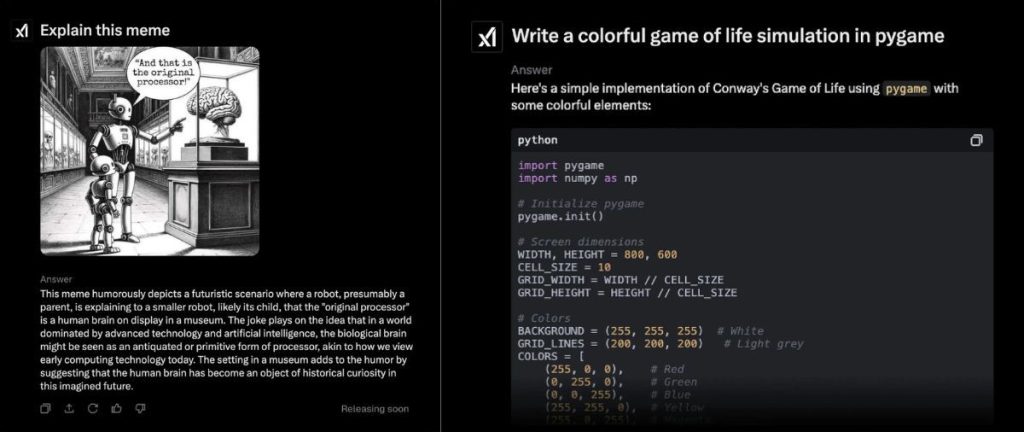
Task: Click the xAI logo beside 'Explain this meme'
Action: (22, 31)
